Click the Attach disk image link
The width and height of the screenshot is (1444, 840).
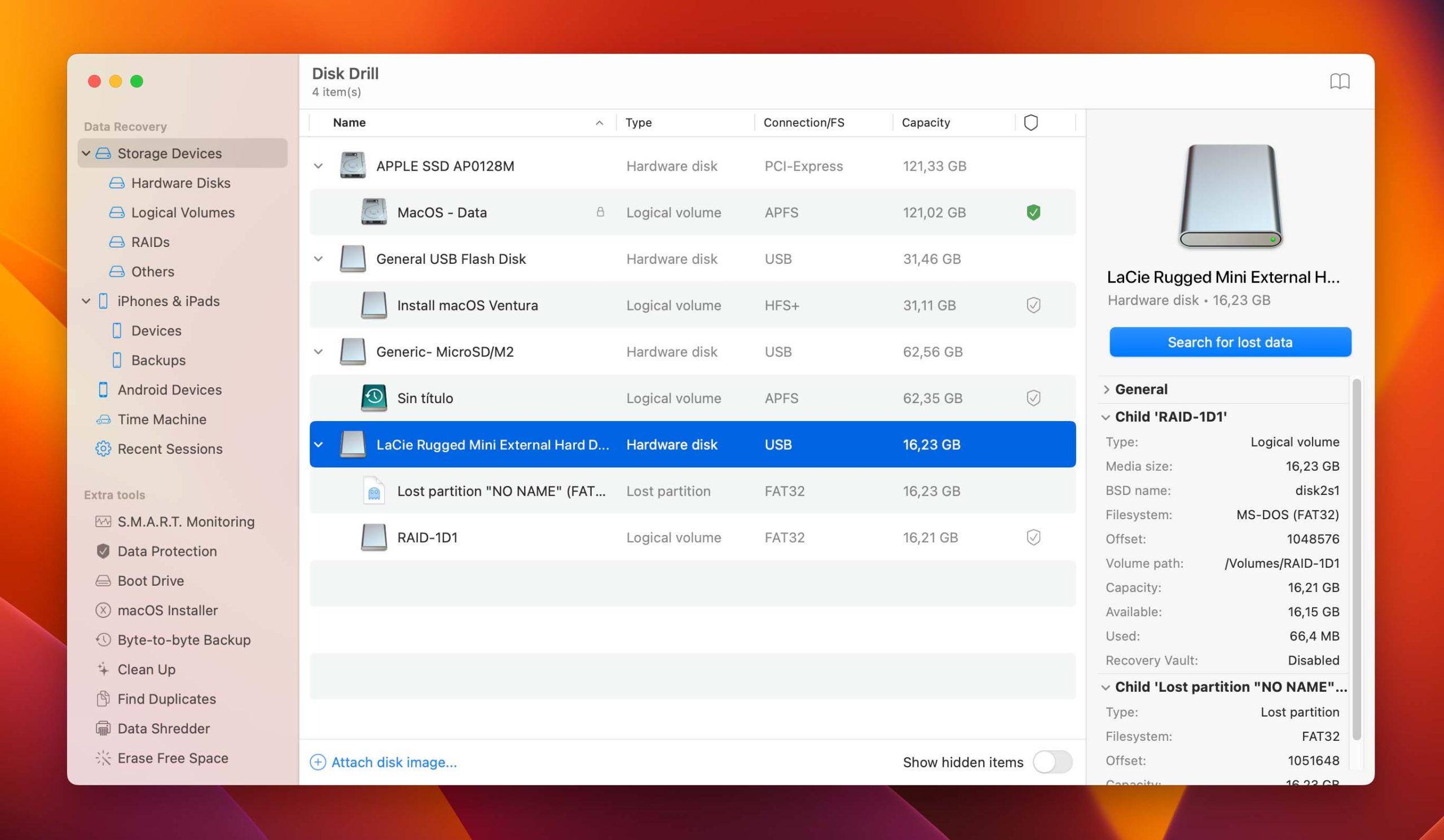tap(384, 762)
